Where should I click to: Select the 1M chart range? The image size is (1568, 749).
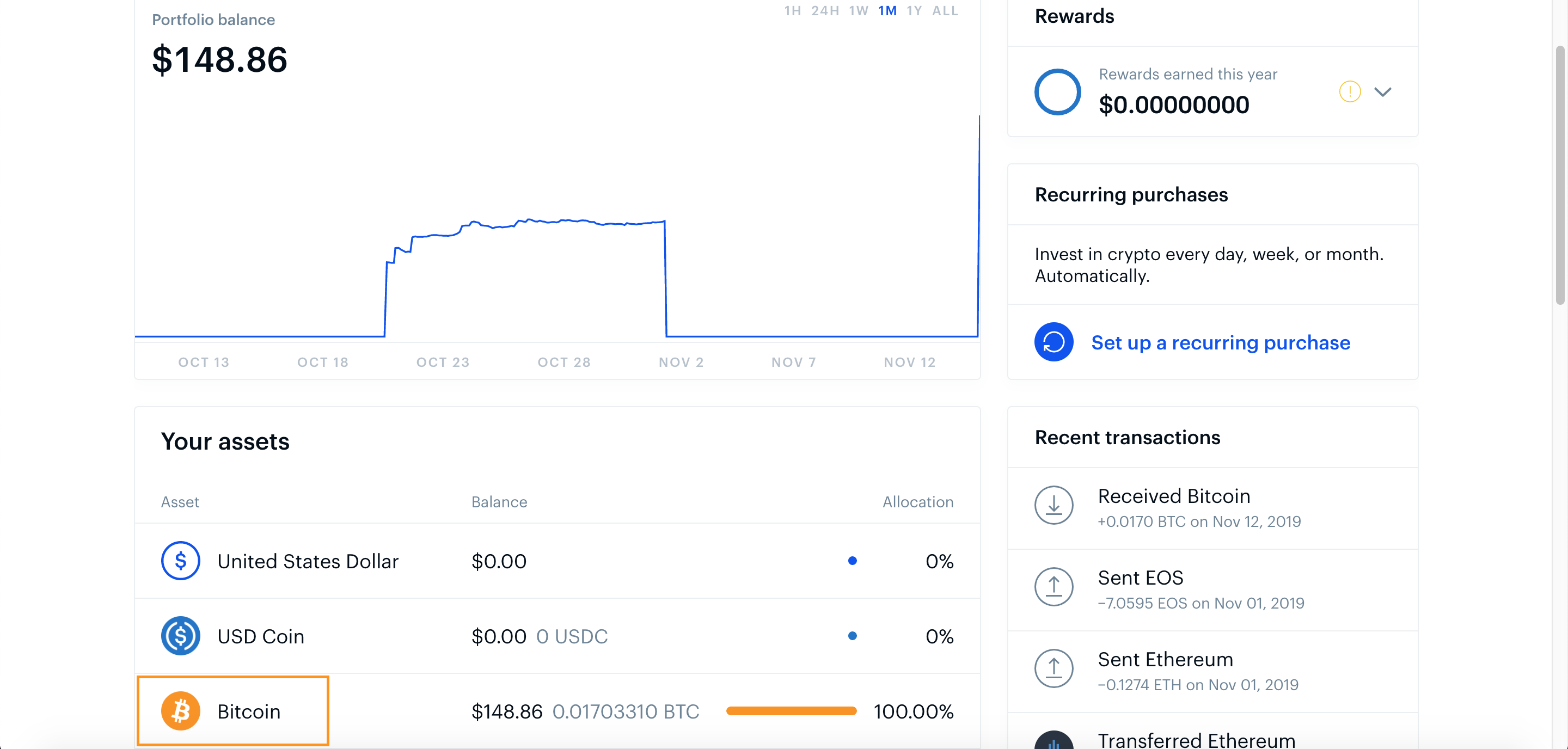(887, 10)
